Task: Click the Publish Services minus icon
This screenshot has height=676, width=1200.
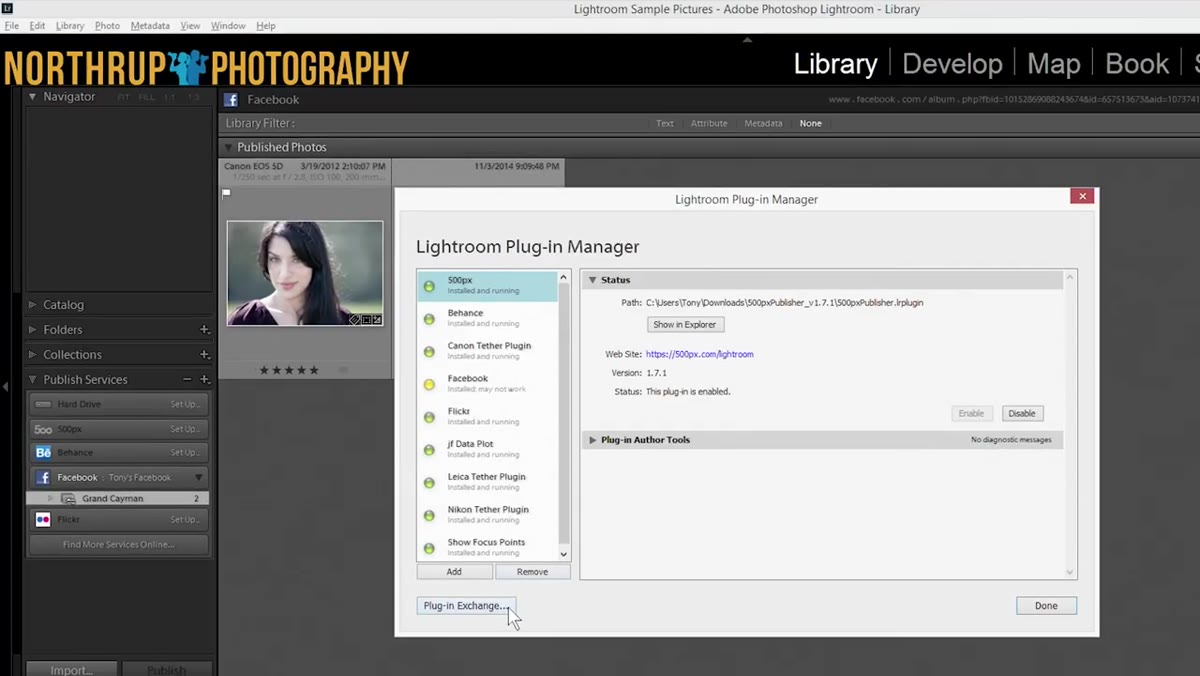Action: pyautogui.click(x=187, y=379)
